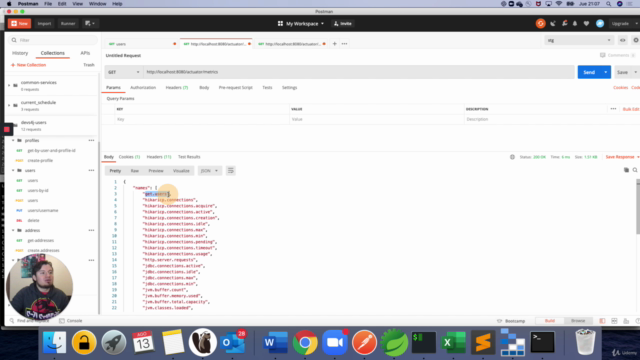Open the environment selector dropdown
This screenshot has height=360, width=640.
pos(579,40)
